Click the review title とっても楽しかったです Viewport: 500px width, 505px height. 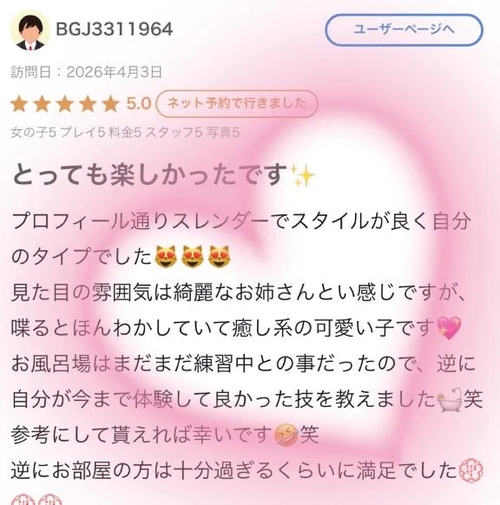click(x=150, y=175)
